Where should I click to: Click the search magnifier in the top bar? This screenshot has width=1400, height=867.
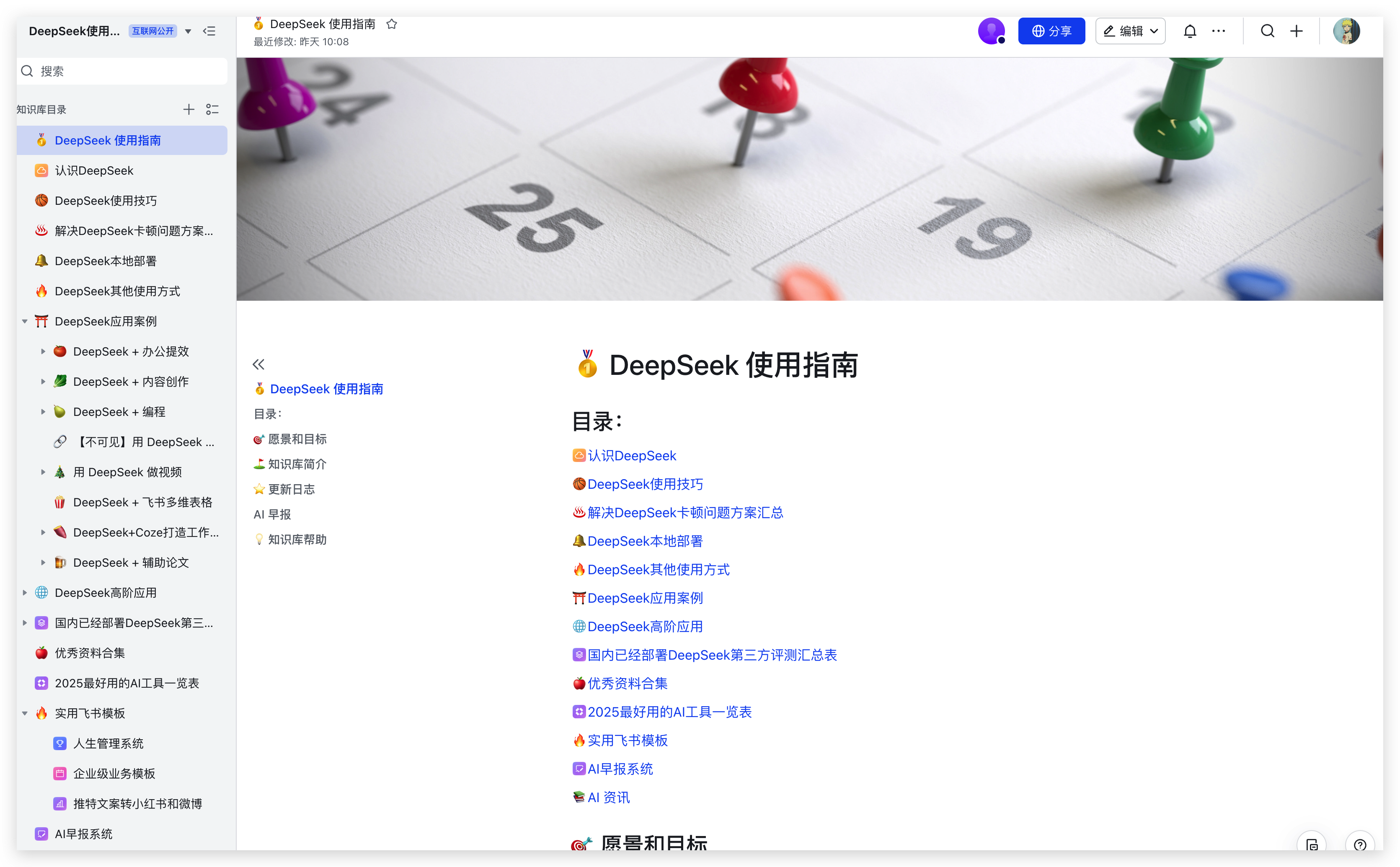click(1268, 31)
